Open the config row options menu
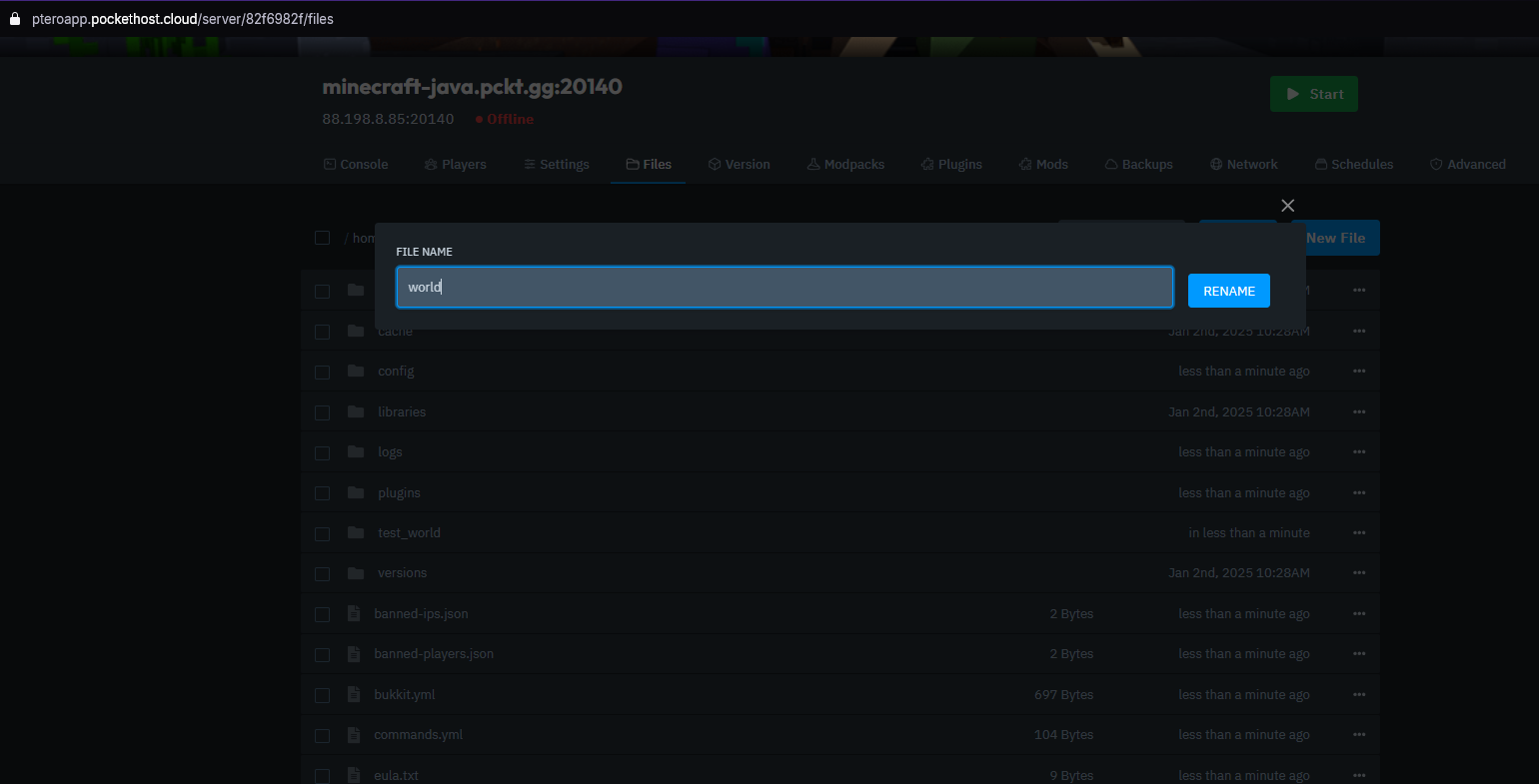 point(1359,371)
